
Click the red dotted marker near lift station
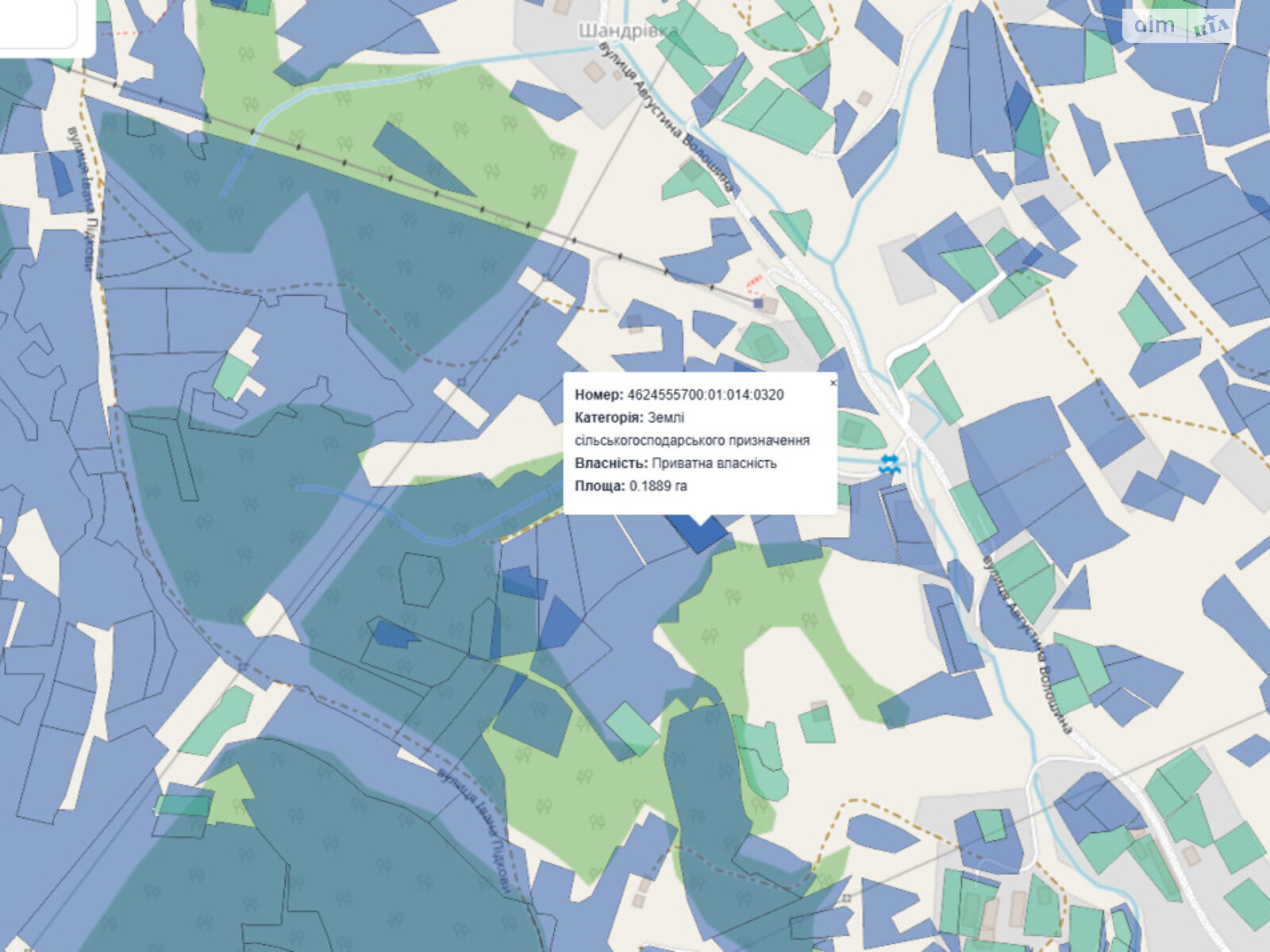point(754,281)
